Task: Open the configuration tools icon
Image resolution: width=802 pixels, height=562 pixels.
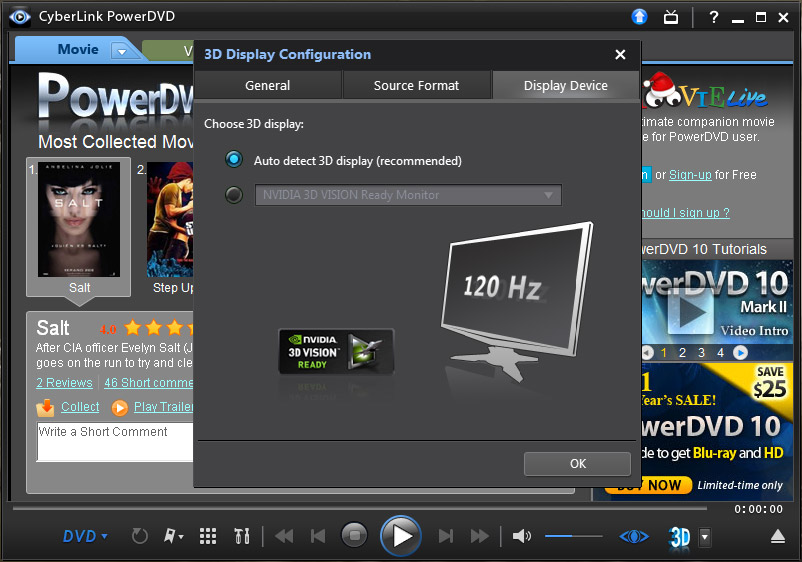Action: tap(241, 536)
